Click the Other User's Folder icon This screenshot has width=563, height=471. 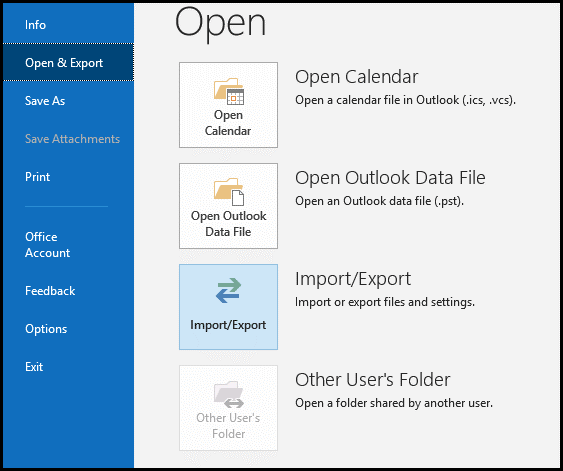[x=229, y=395]
